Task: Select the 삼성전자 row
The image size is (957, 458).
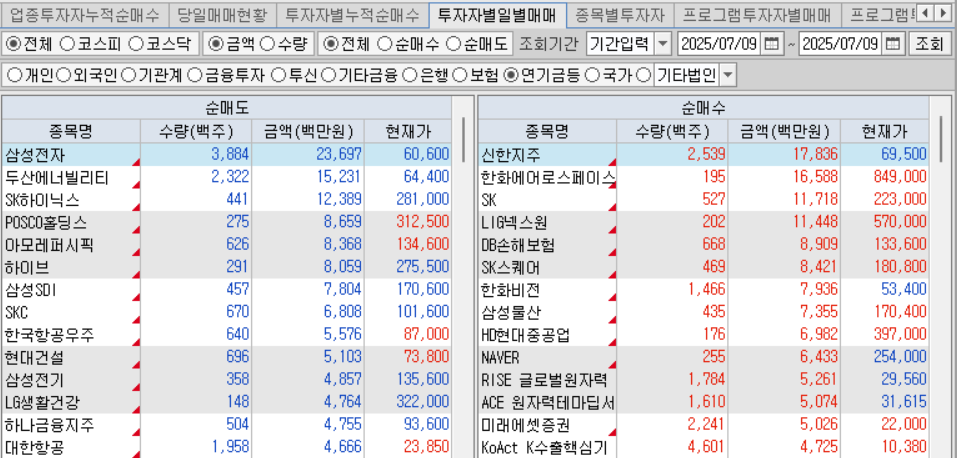Action: coord(226,154)
